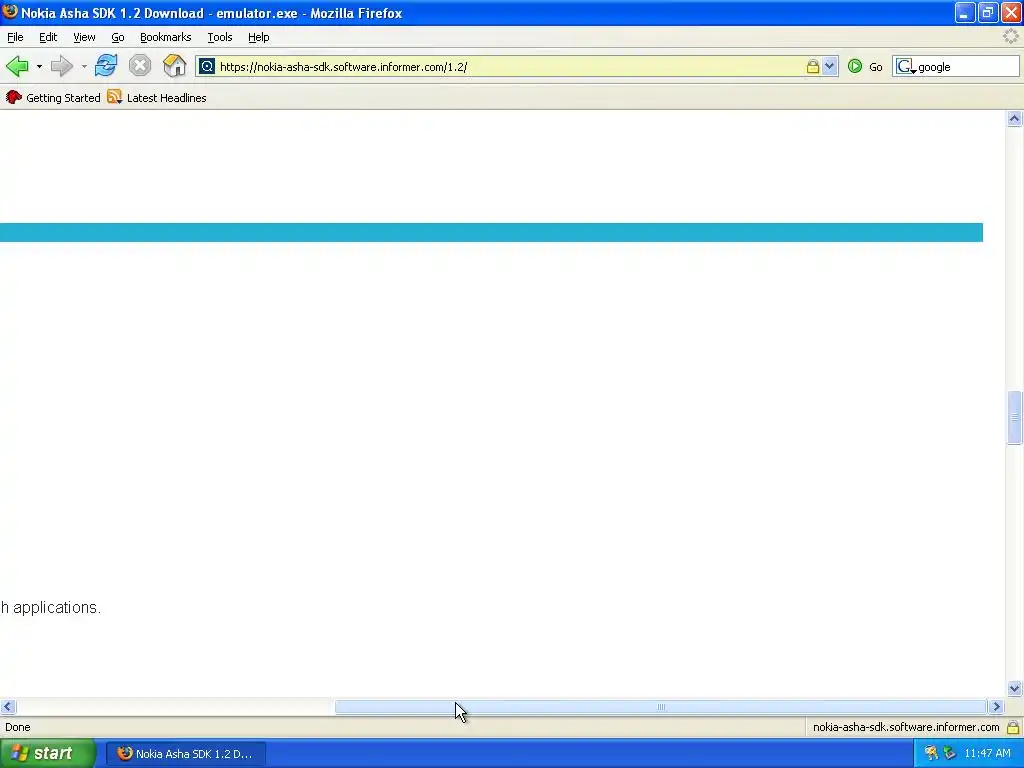The height and width of the screenshot is (768, 1024).
Task: Open the Windows start menu
Action: click(x=48, y=753)
